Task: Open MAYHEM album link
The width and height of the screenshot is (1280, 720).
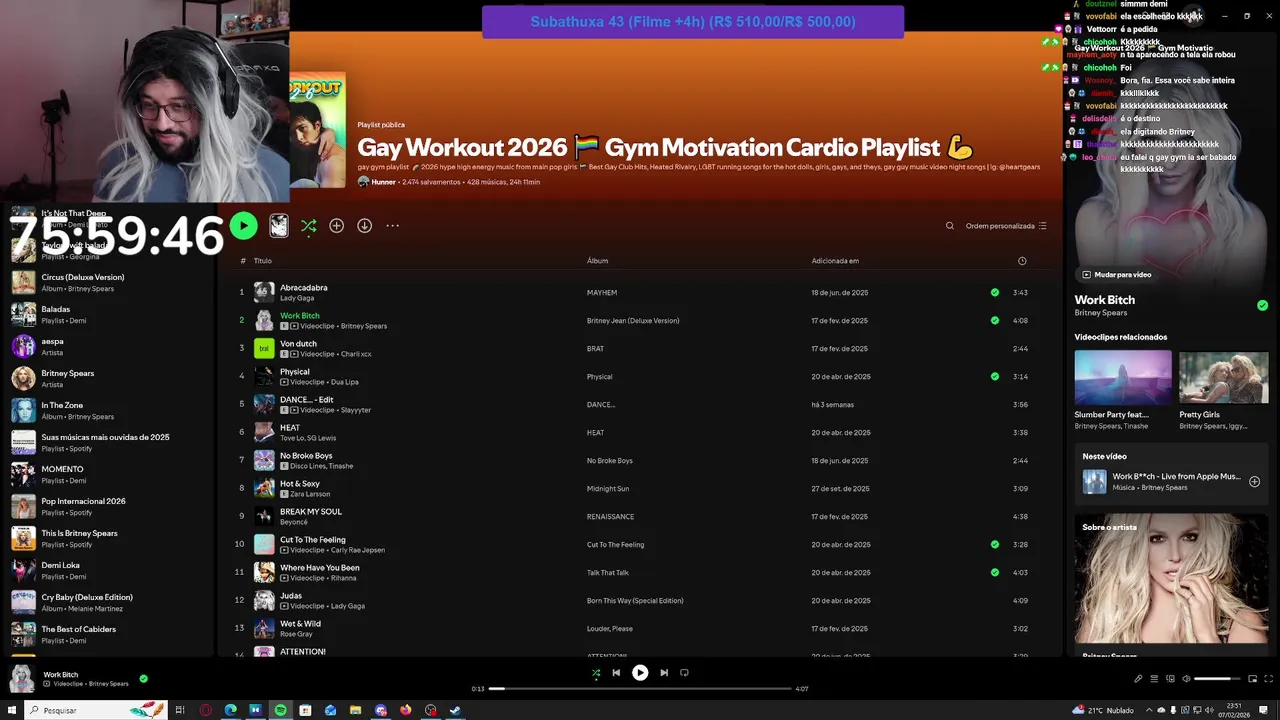Action: point(602,293)
